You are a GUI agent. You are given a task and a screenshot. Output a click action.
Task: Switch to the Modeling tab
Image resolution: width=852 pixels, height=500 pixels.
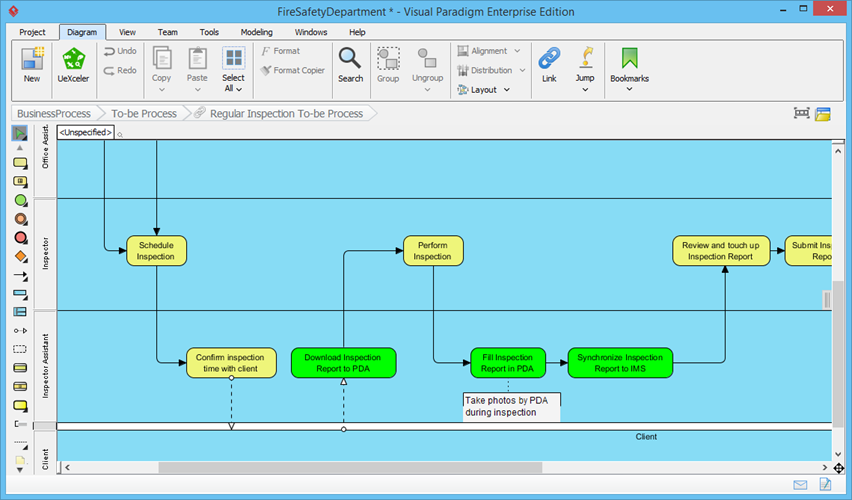tap(256, 32)
